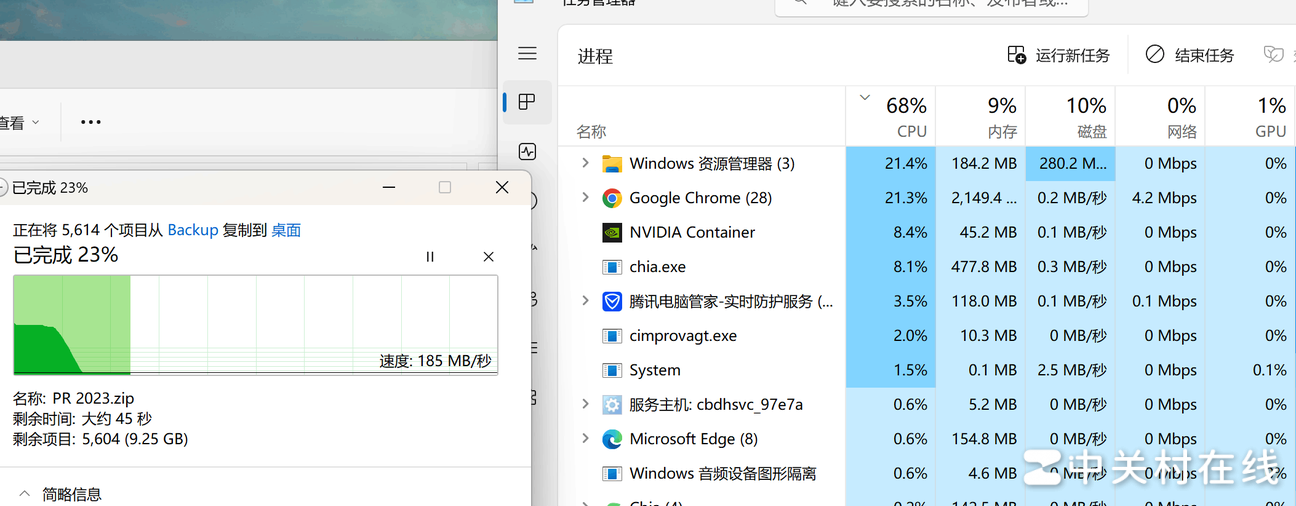
Task: Expand Windows 资源管理器 (3) process group
Action: coord(585,163)
